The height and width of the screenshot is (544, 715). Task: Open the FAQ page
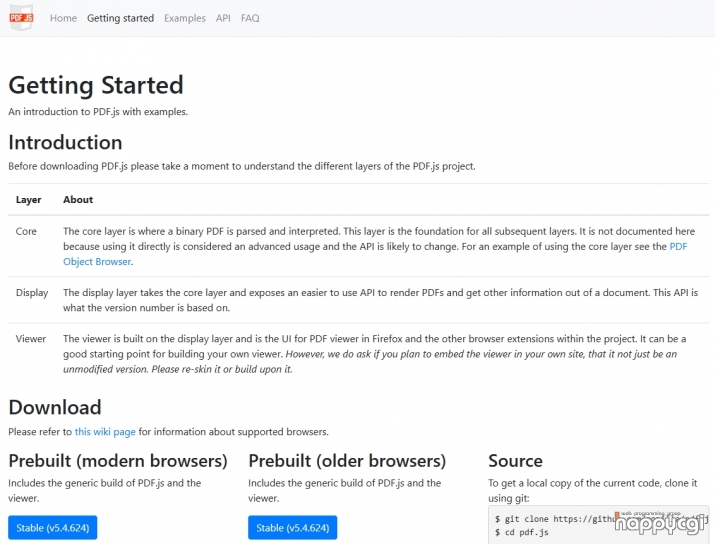click(x=250, y=18)
